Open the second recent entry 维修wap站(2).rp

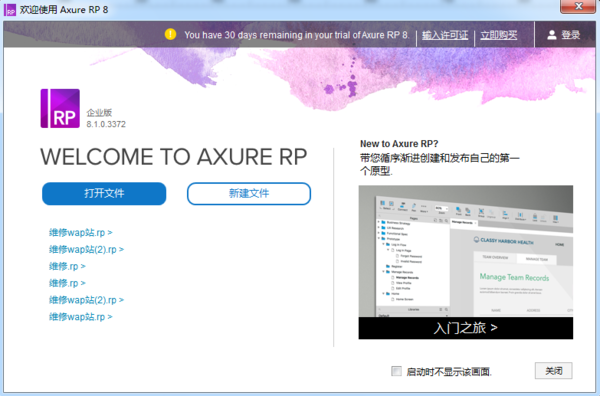[86, 249]
